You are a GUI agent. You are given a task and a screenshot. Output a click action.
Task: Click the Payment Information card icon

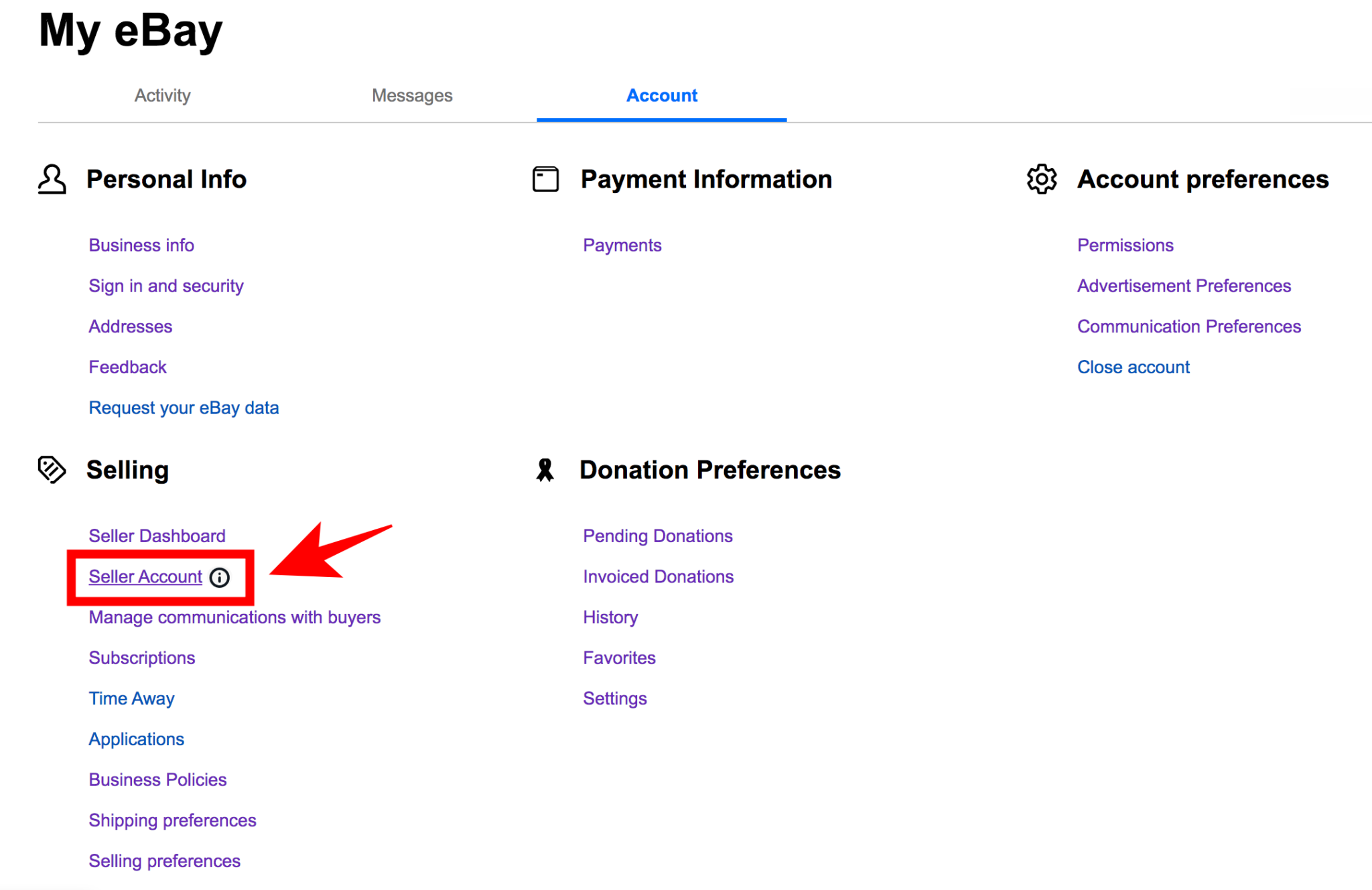click(545, 180)
